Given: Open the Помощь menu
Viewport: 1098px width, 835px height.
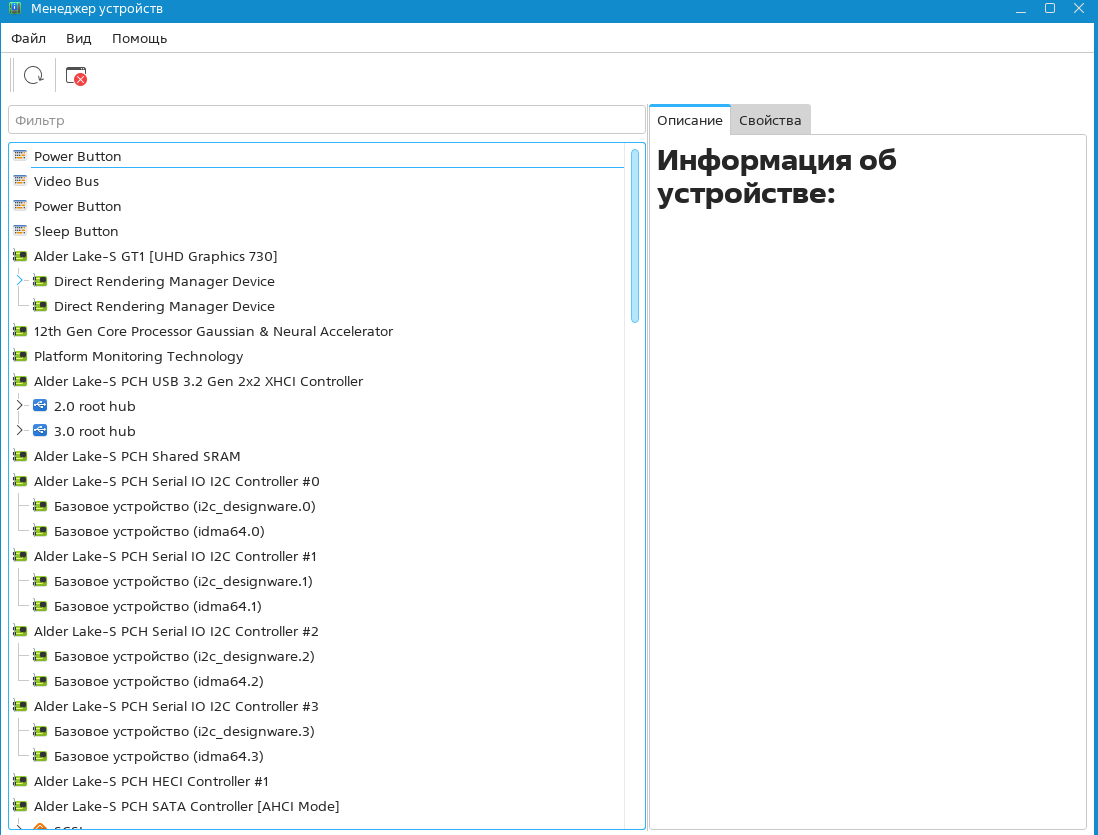Looking at the screenshot, I should click(x=139, y=38).
